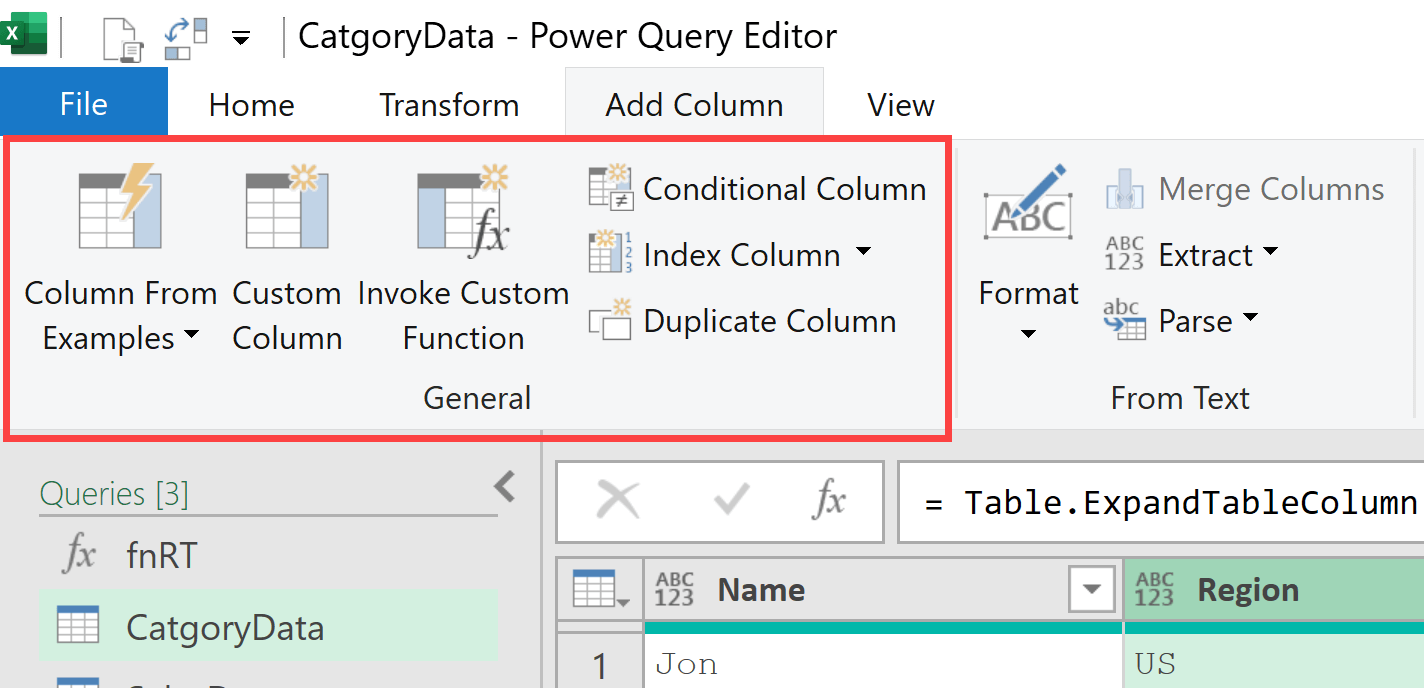
Task: Click the cell containing Jon
Action: (884, 664)
